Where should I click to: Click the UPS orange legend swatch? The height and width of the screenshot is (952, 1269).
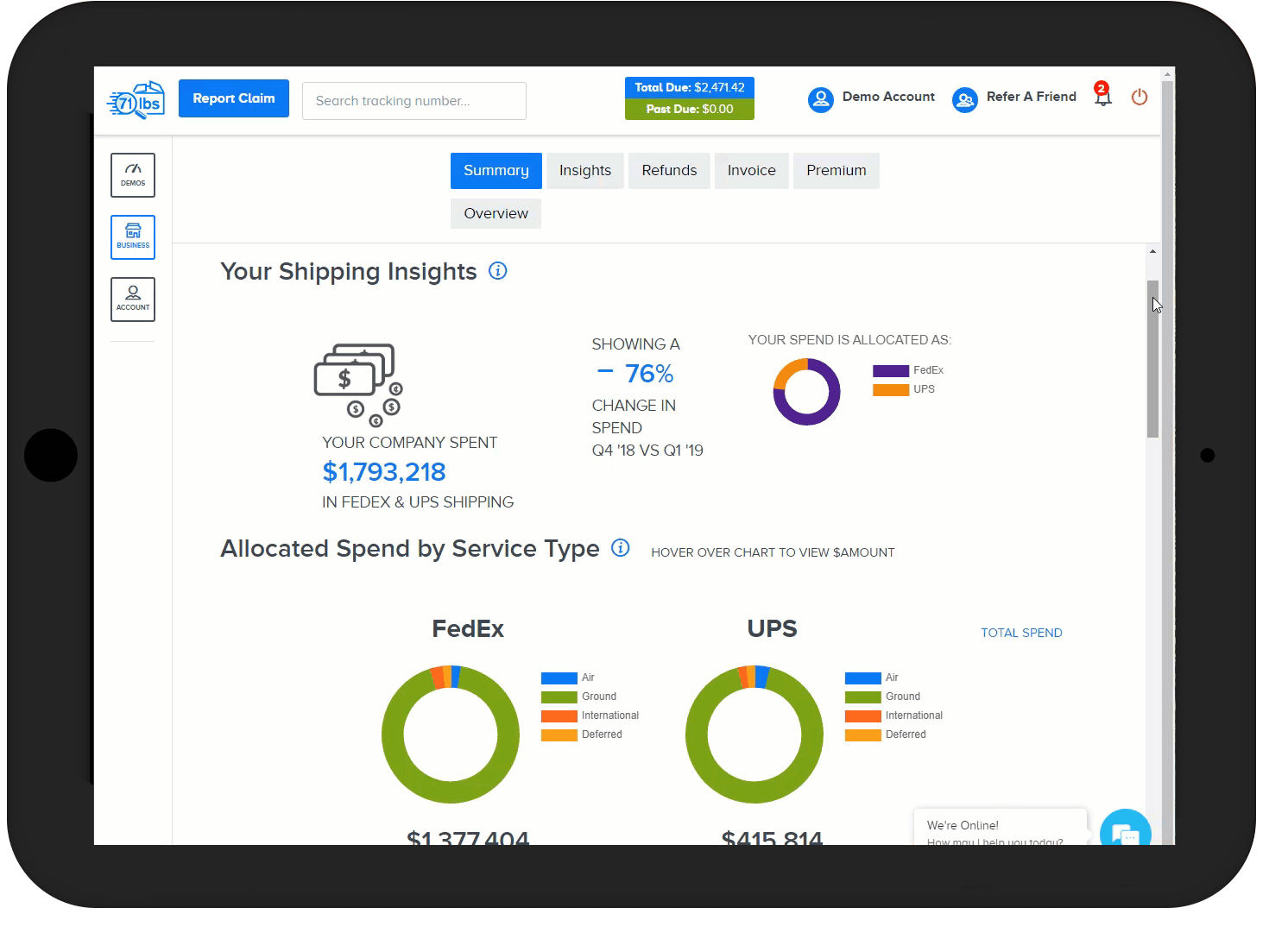(891, 390)
